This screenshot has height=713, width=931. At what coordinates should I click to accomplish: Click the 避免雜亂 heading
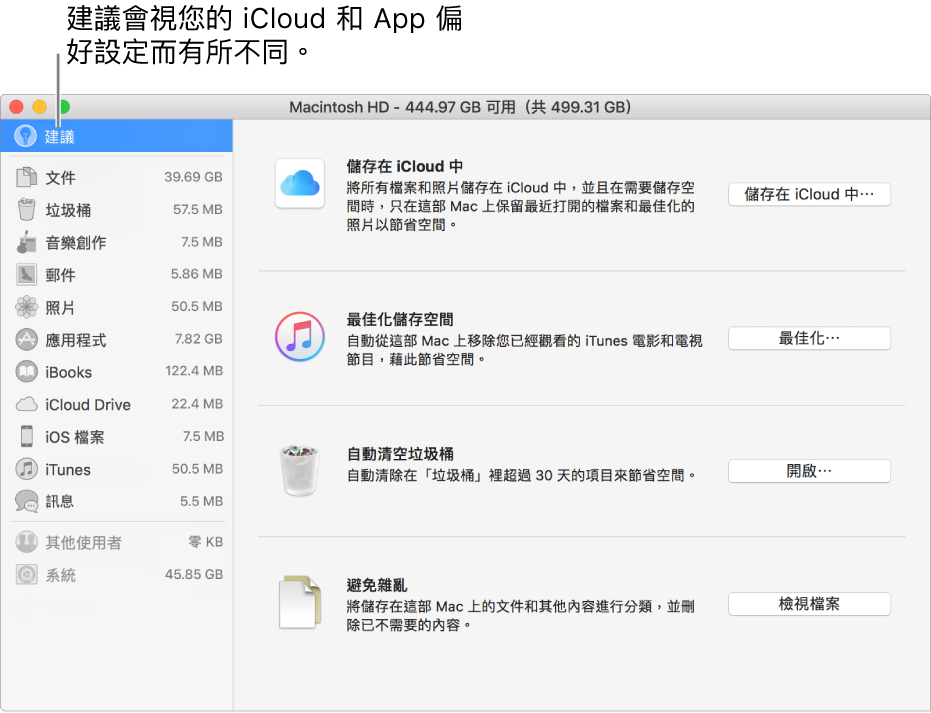click(x=377, y=585)
